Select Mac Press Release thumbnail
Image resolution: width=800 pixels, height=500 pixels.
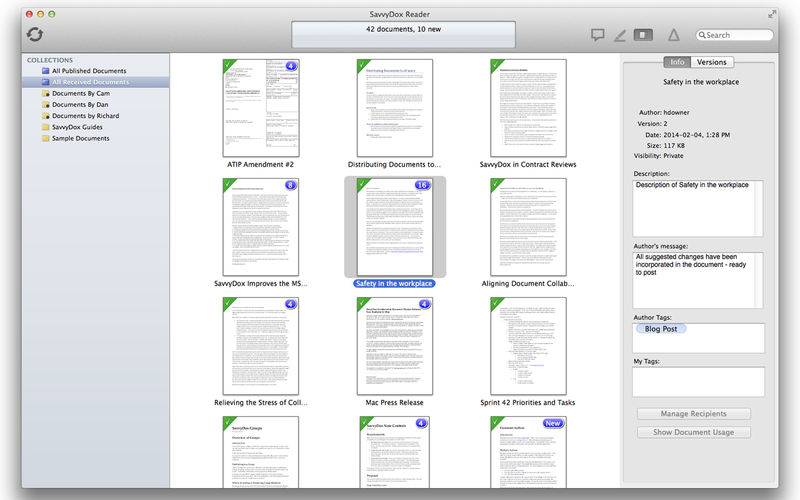click(x=394, y=346)
